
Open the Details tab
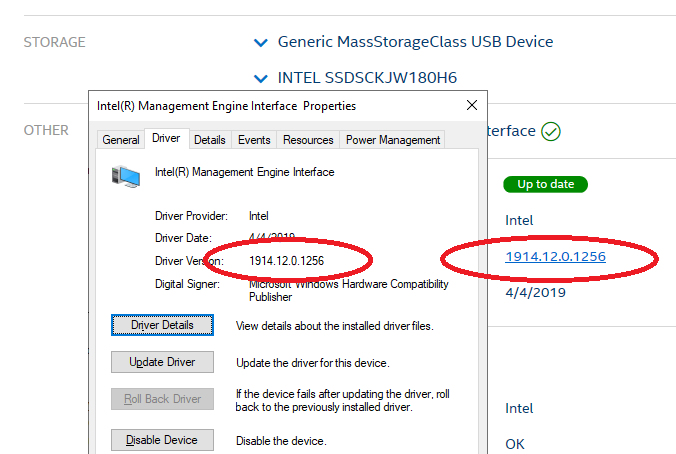point(209,140)
